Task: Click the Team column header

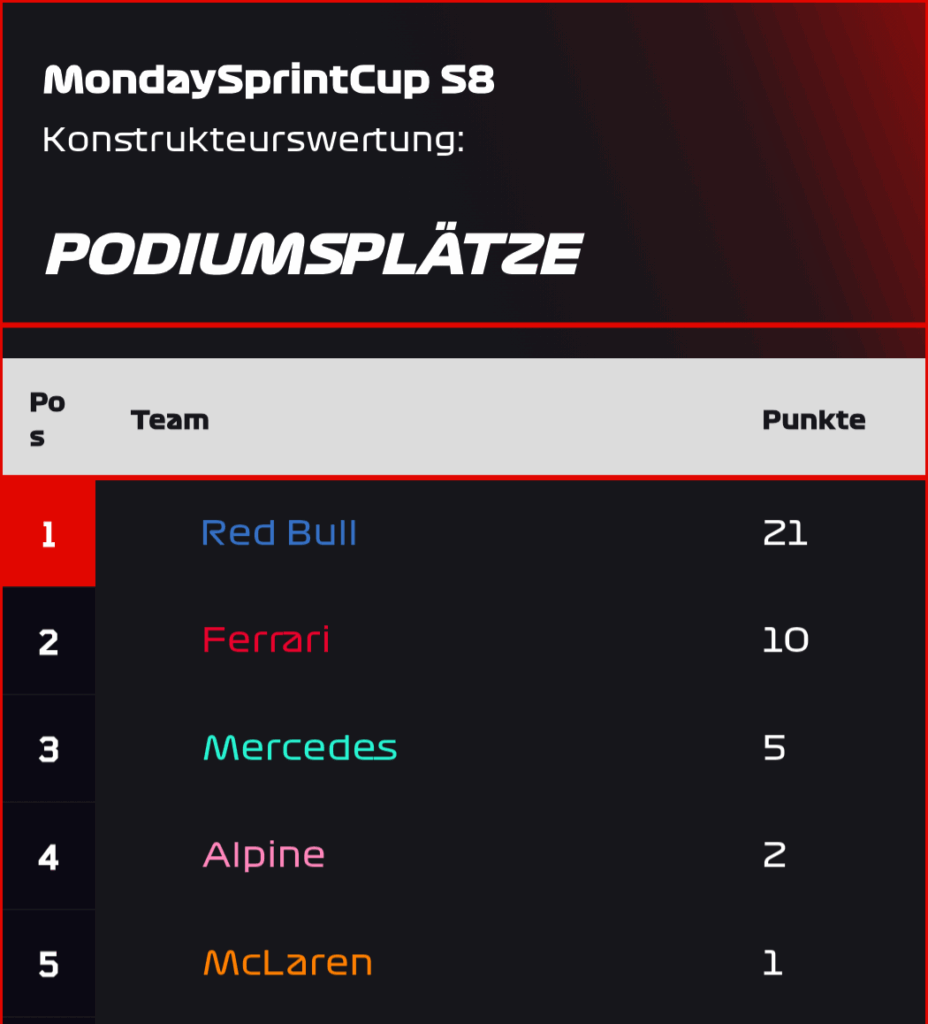Action: tap(170, 420)
